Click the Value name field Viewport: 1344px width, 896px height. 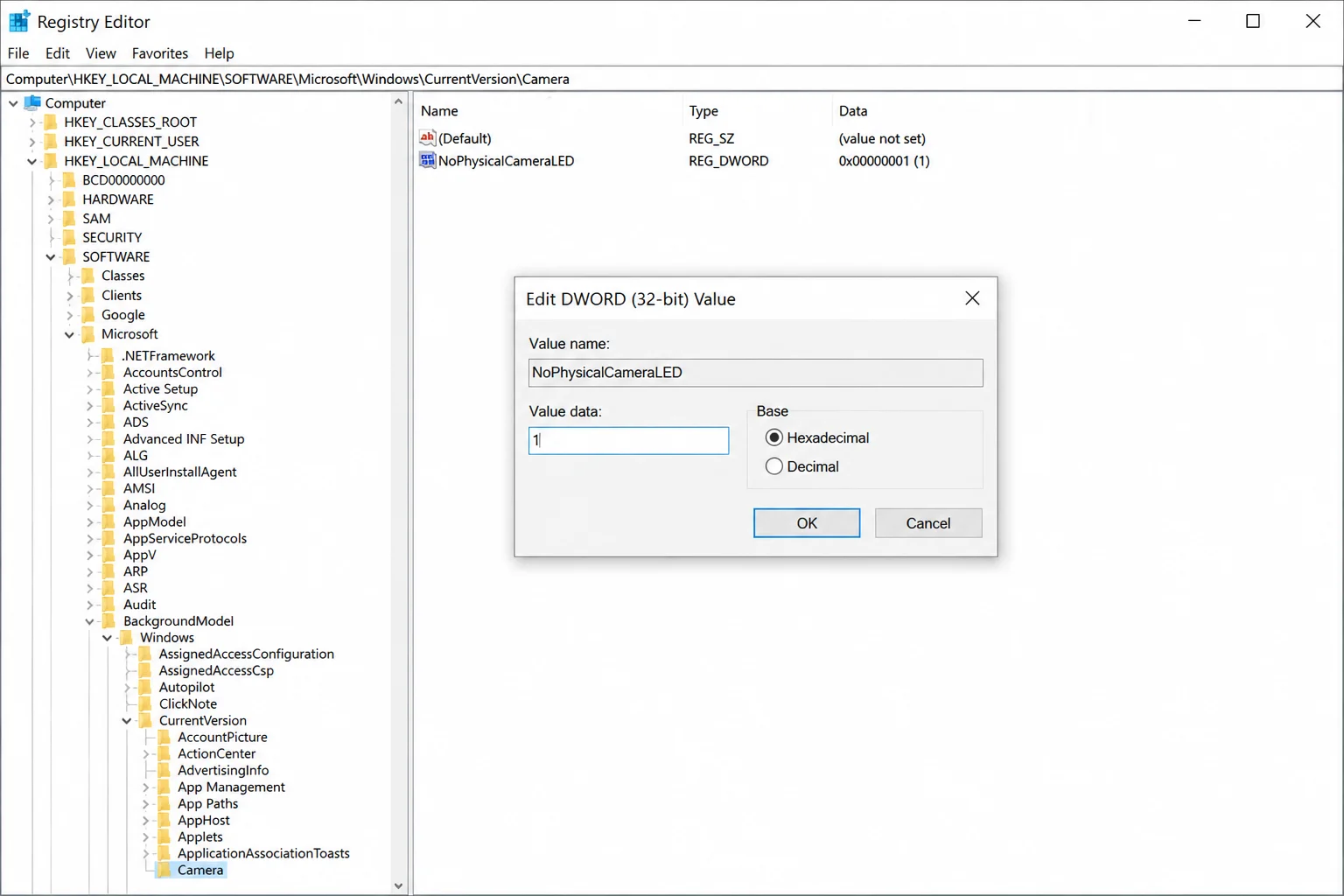756,373
